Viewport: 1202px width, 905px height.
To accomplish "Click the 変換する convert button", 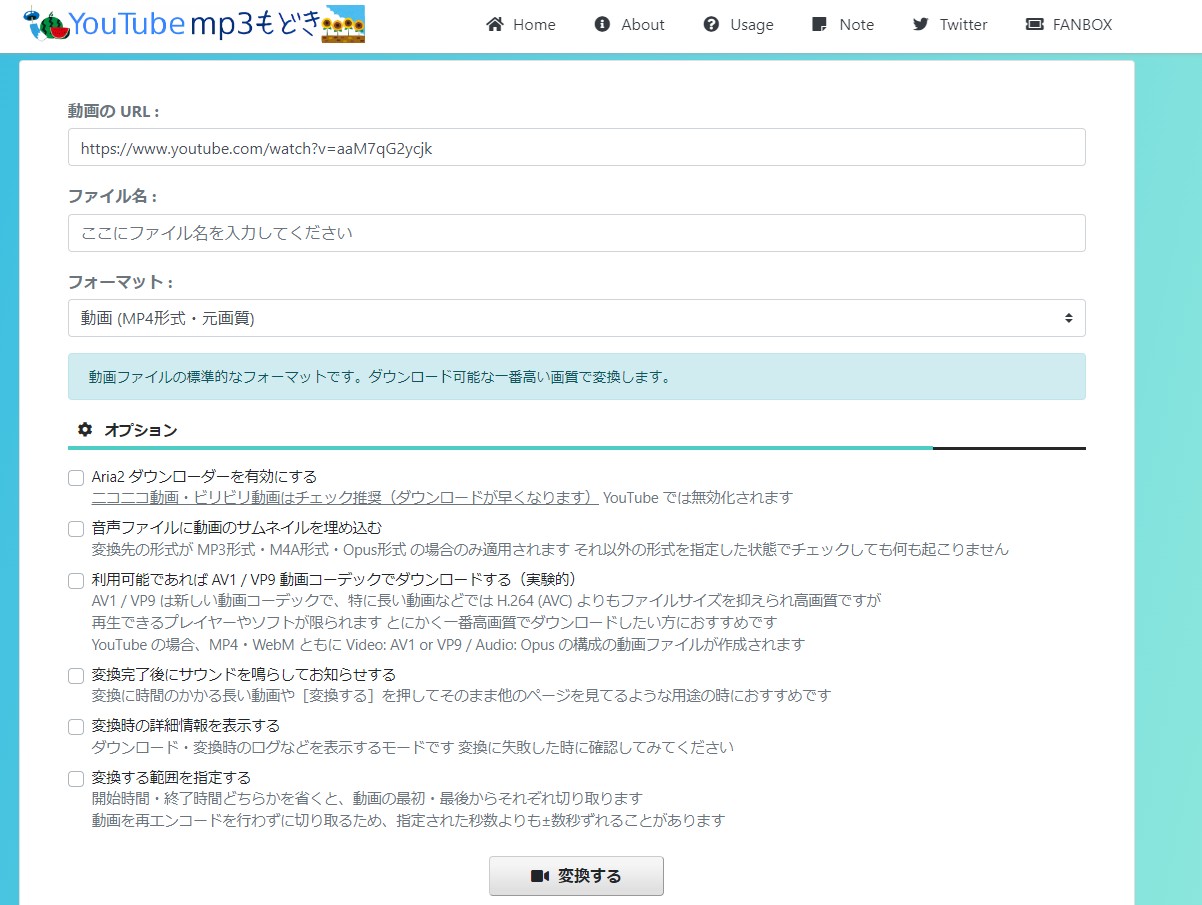I will [x=576, y=876].
